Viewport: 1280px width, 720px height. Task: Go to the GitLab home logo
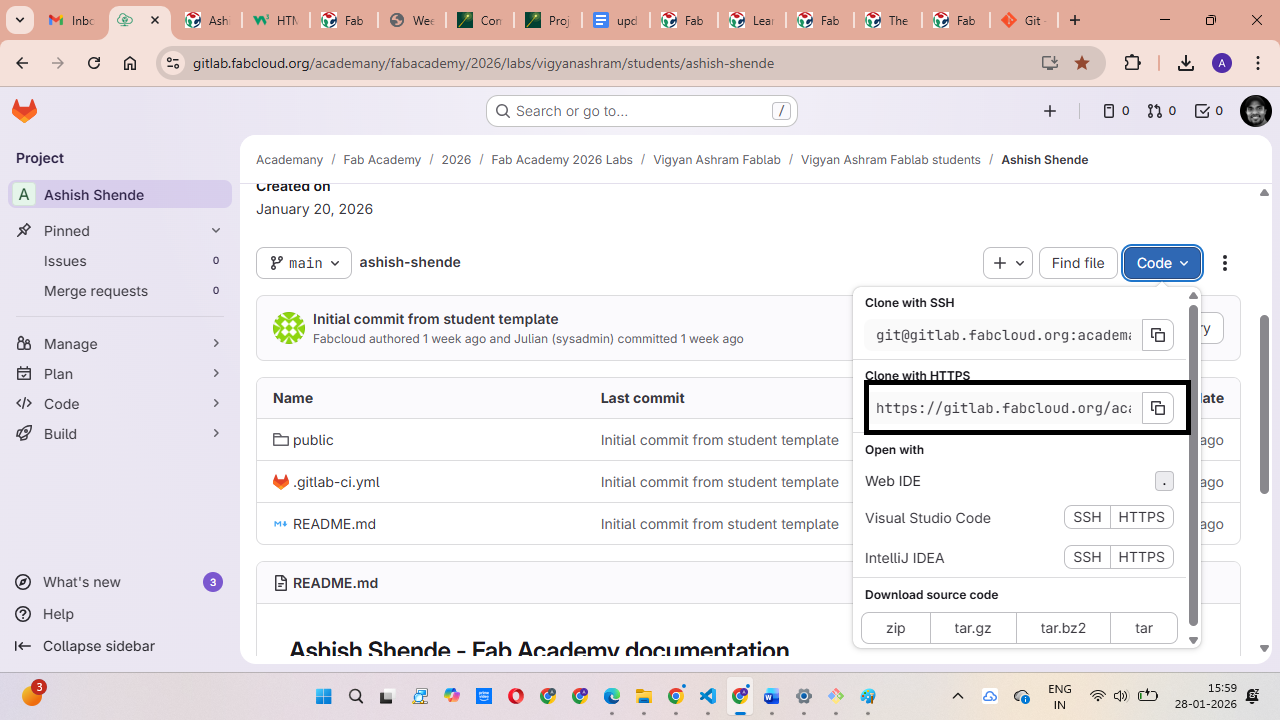[x=25, y=111]
